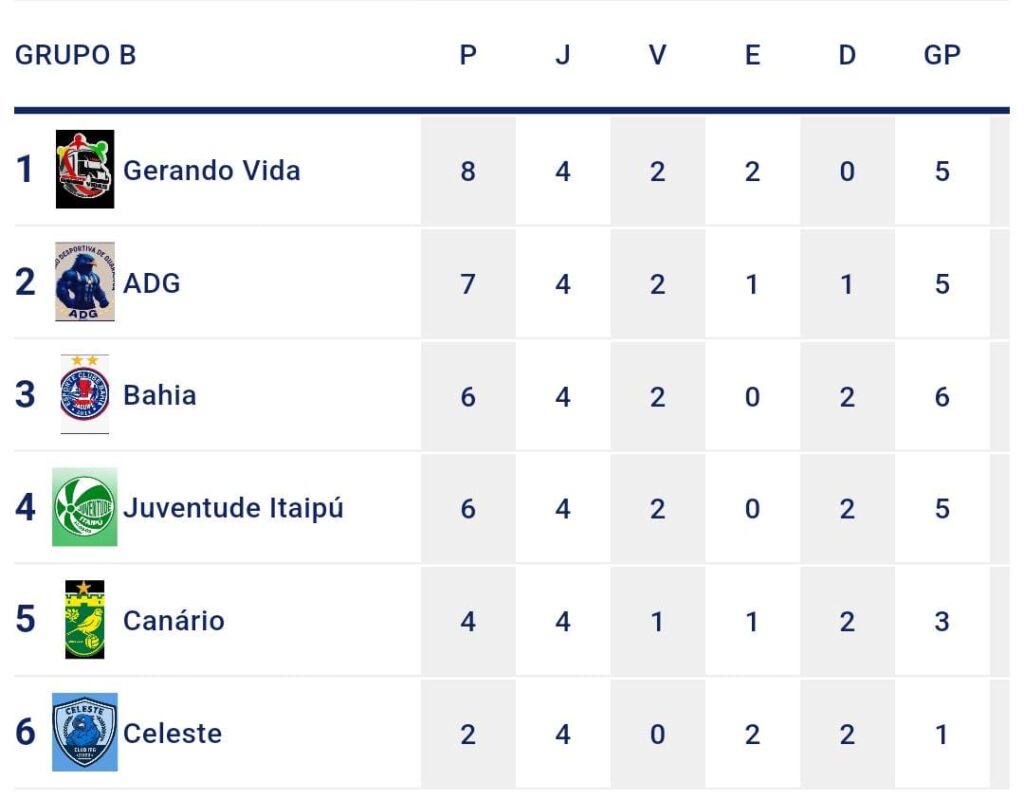The image size is (1024, 799).
Task: Sort by the P points column header
Action: (x=468, y=55)
